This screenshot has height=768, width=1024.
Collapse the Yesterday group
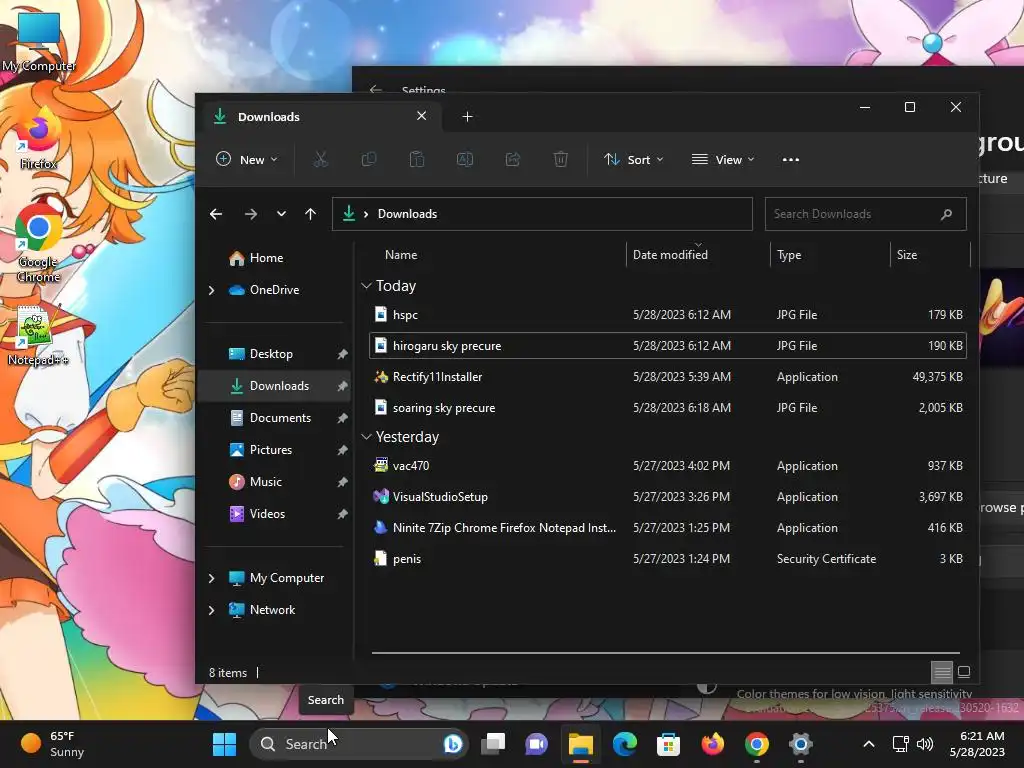(366, 437)
